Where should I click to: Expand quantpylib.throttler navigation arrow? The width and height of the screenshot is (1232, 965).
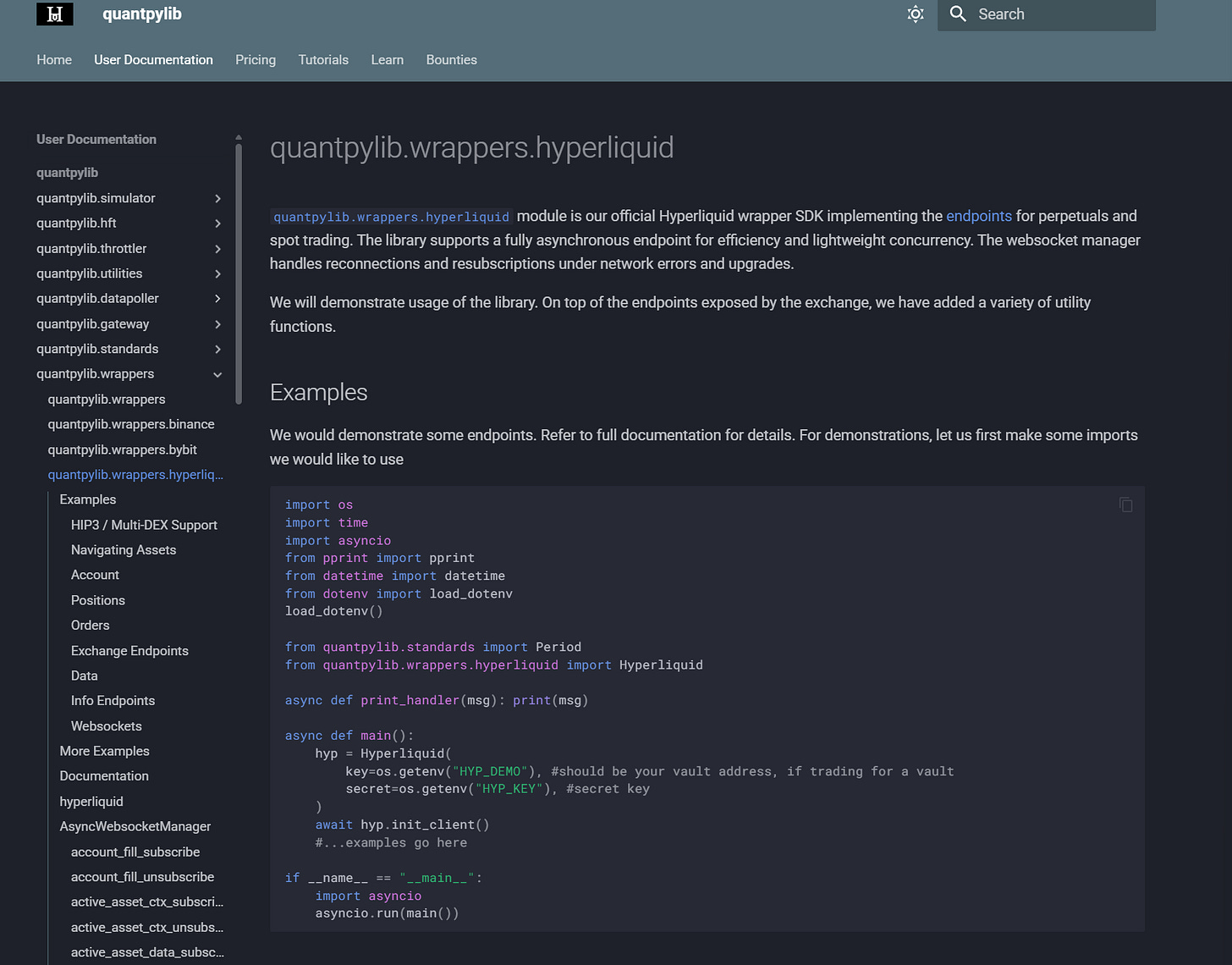[x=217, y=249]
